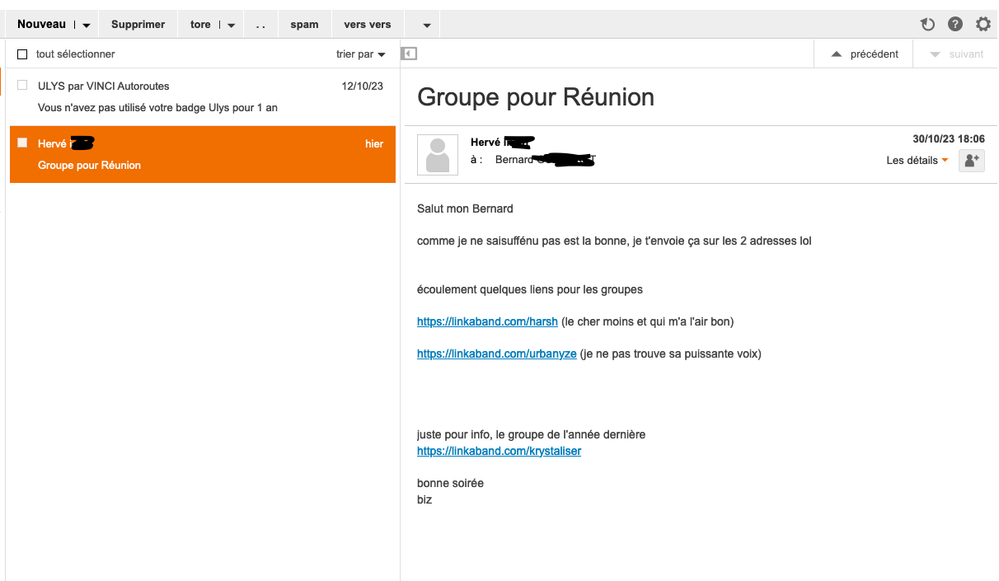Open the "trier par" sort dropdown
This screenshot has height=581, width=999.
point(361,54)
